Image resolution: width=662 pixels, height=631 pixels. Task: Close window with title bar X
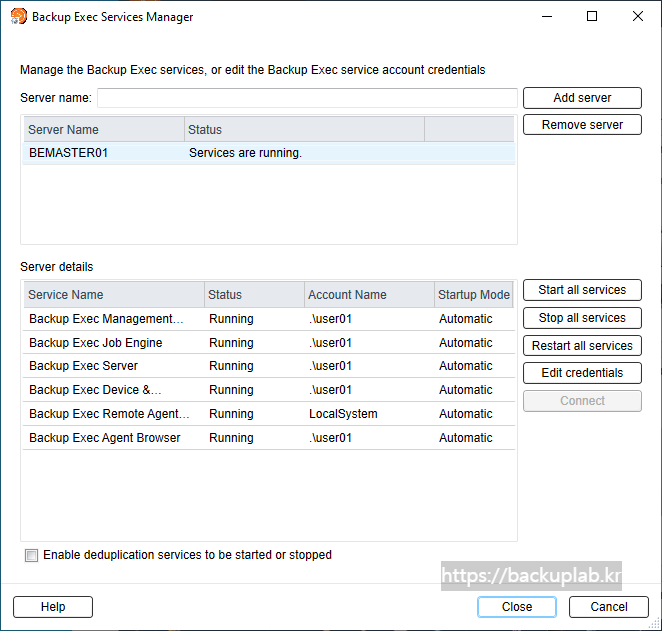638,16
